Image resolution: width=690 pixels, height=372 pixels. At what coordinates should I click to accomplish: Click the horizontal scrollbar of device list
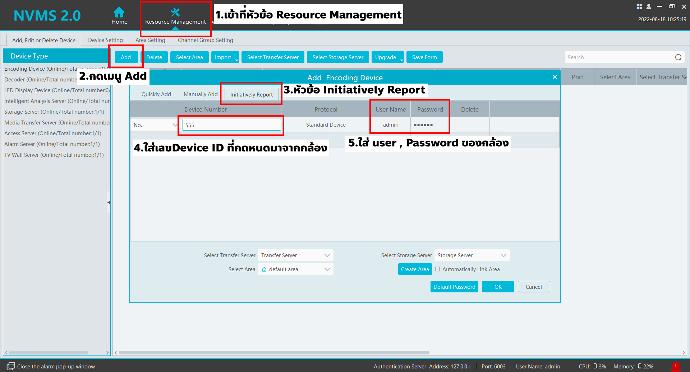(x=273, y=353)
